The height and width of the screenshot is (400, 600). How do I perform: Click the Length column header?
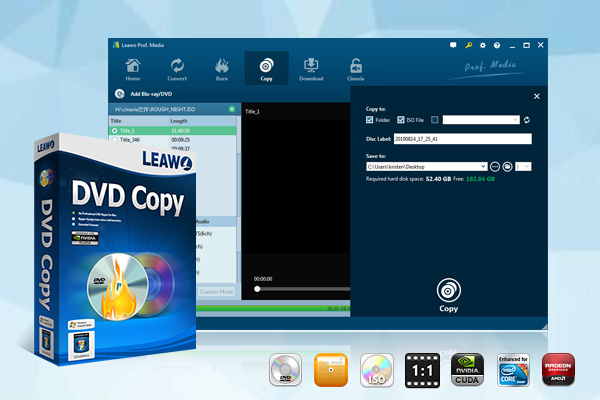point(179,121)
